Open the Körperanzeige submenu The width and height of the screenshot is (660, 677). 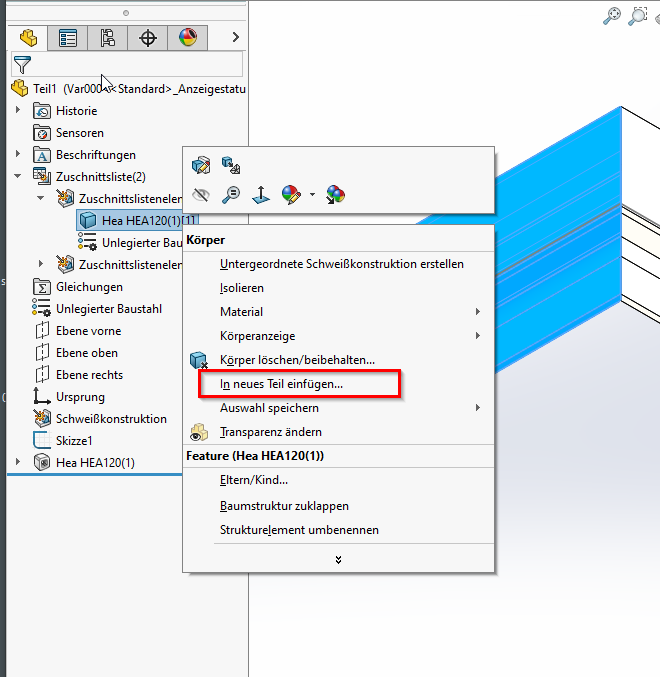[x=338, y=336]
